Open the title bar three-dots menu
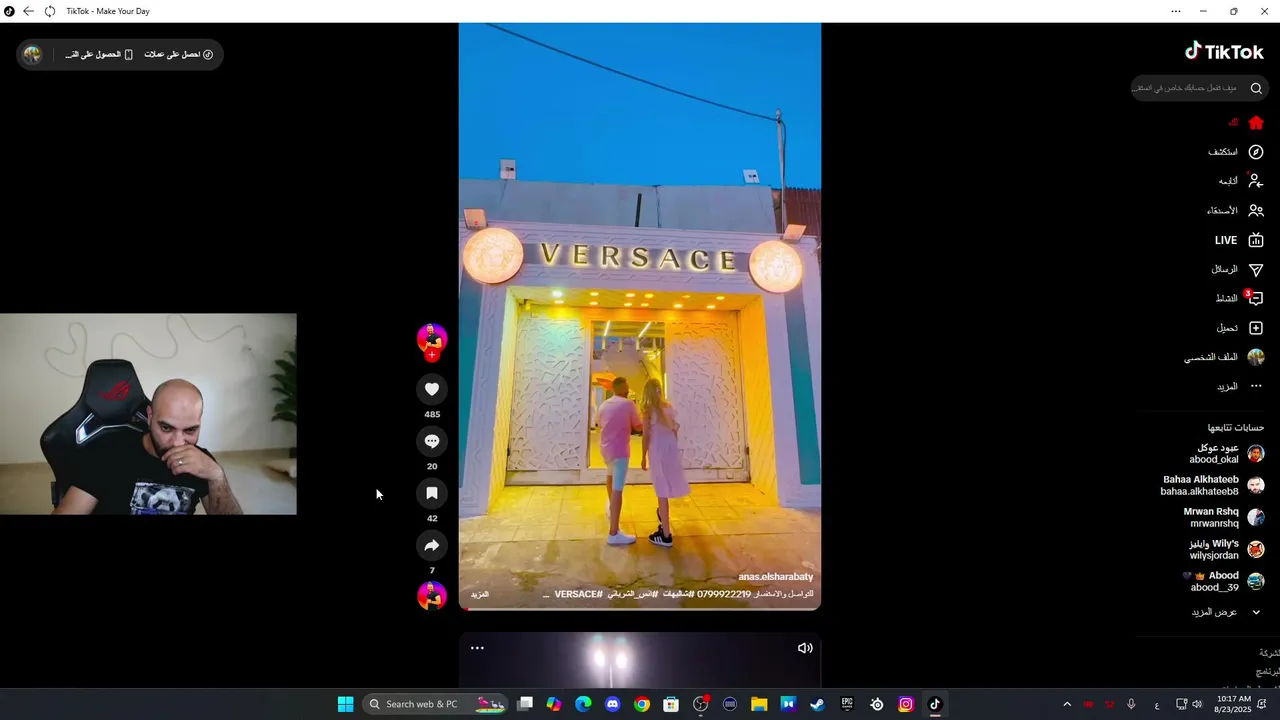This screenshot has width=1280, height=720. 1176,11
